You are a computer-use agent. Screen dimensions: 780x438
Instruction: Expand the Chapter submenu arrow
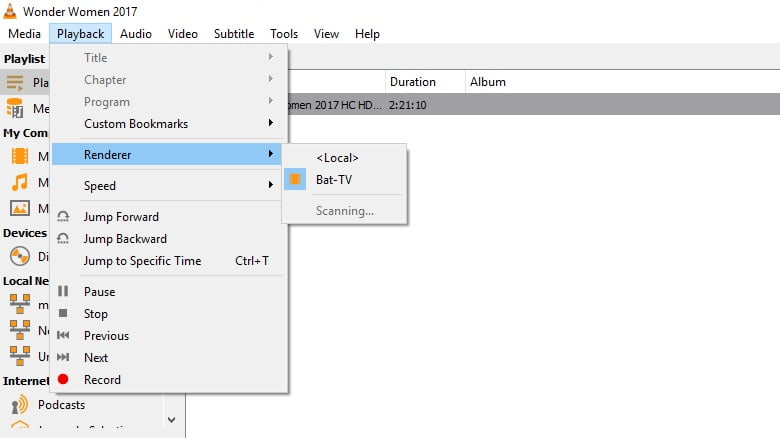pos(271,79)
